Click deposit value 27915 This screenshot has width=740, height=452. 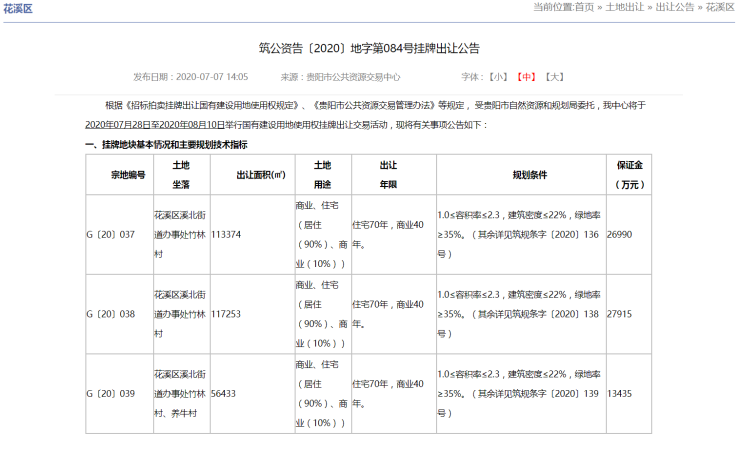[619, 314]
